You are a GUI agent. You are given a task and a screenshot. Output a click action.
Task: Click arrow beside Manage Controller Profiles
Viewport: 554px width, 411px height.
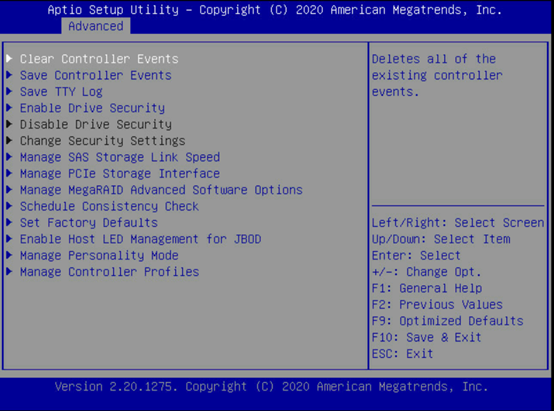point(10,271)
